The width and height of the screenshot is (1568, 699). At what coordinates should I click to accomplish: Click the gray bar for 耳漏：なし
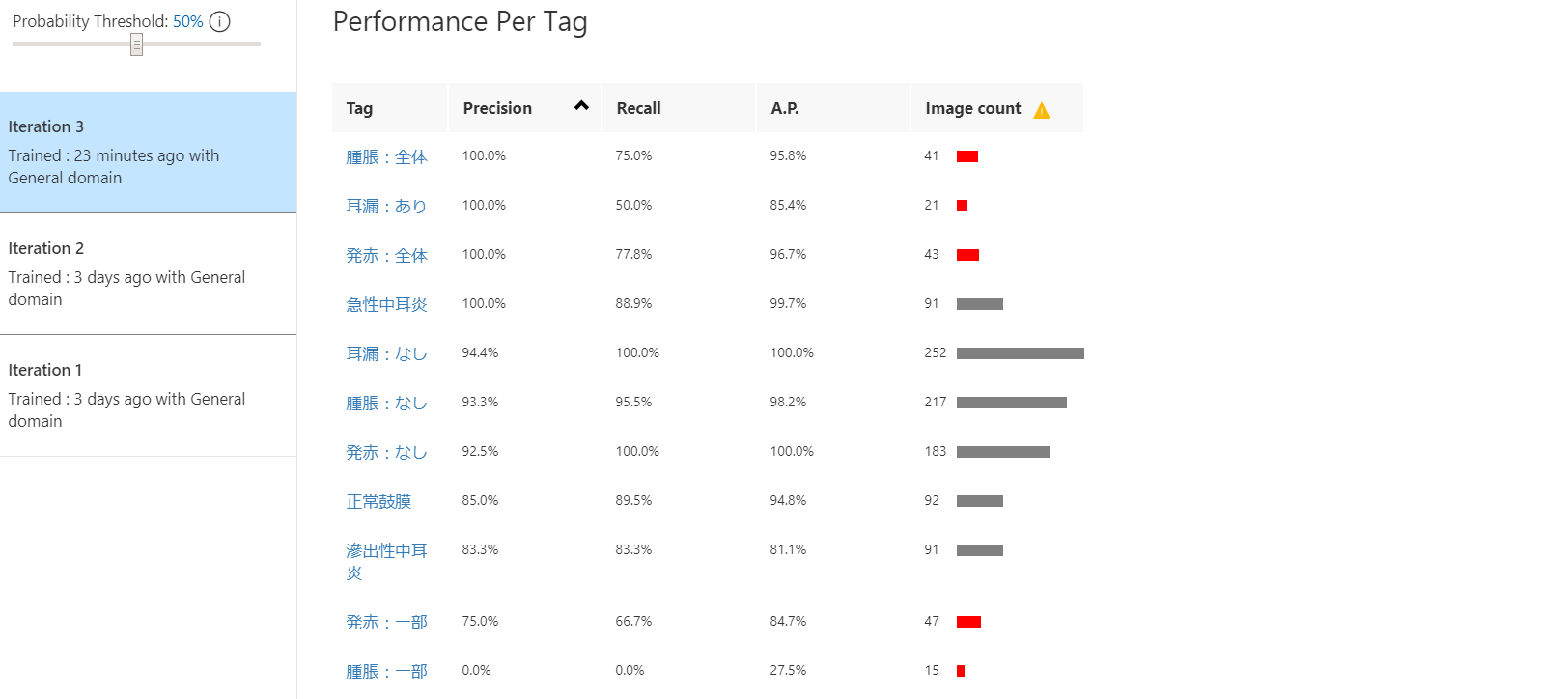(1020, 353)
